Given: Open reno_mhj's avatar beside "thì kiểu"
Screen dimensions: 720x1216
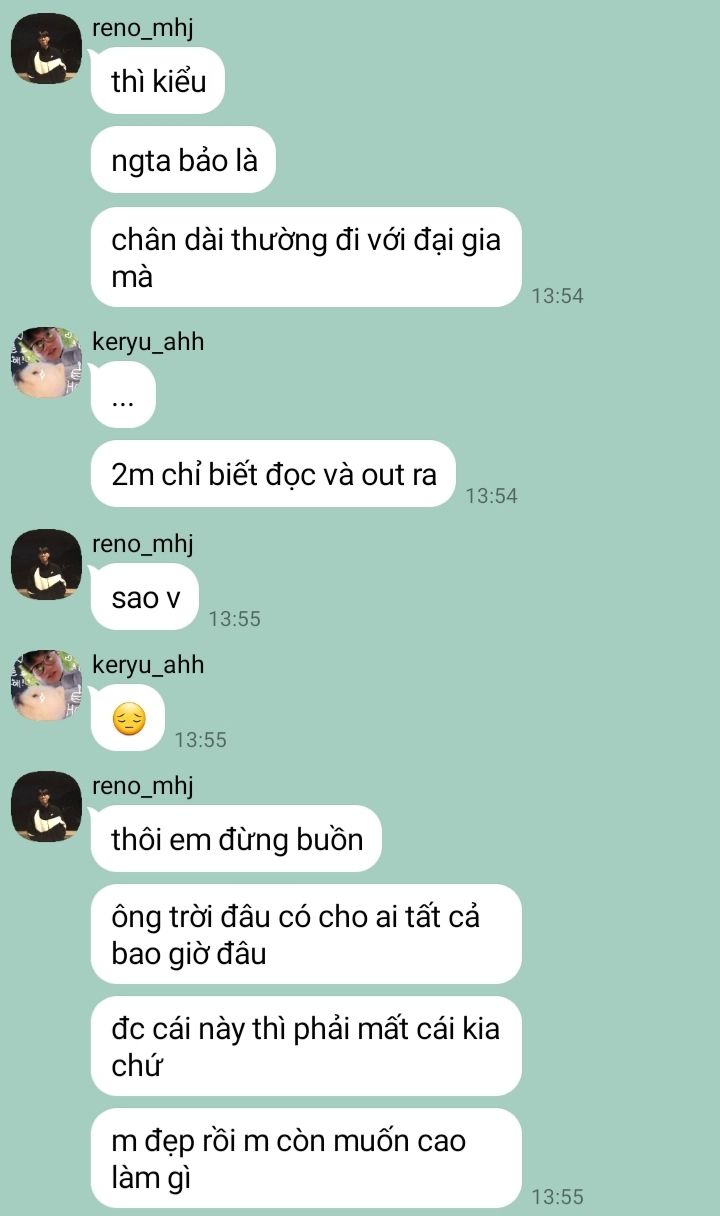Looking at the screenshot, I should [46, 48].
